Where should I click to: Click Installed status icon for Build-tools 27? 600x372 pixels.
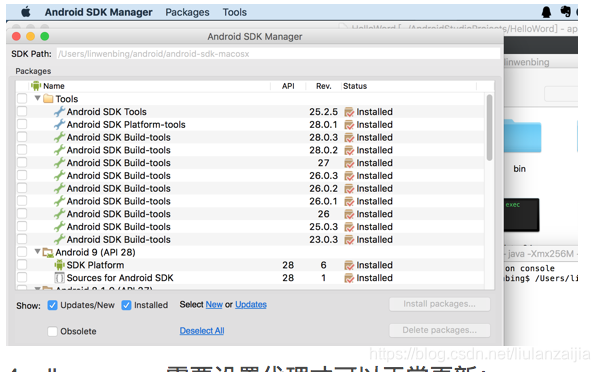(349, 163)
